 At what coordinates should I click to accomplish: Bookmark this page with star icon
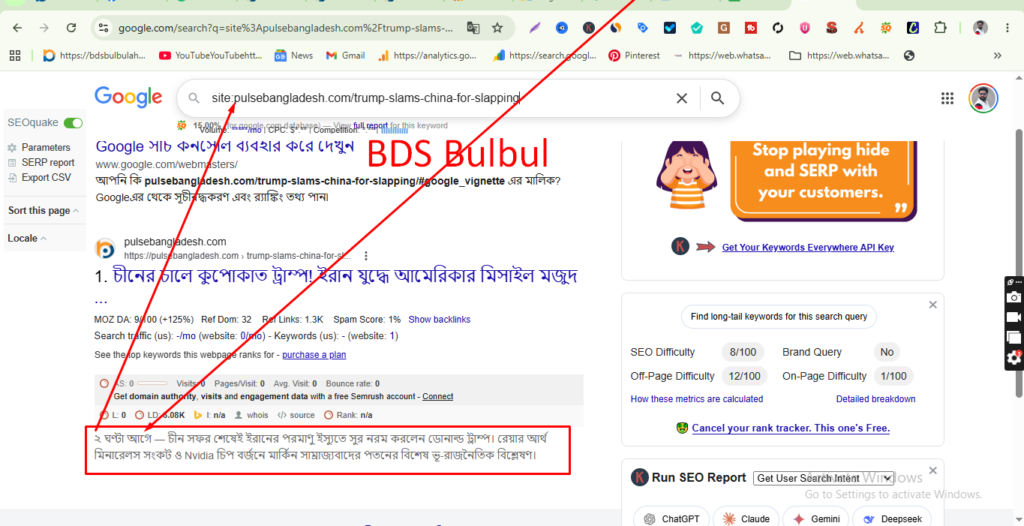(x=498, y=28)
